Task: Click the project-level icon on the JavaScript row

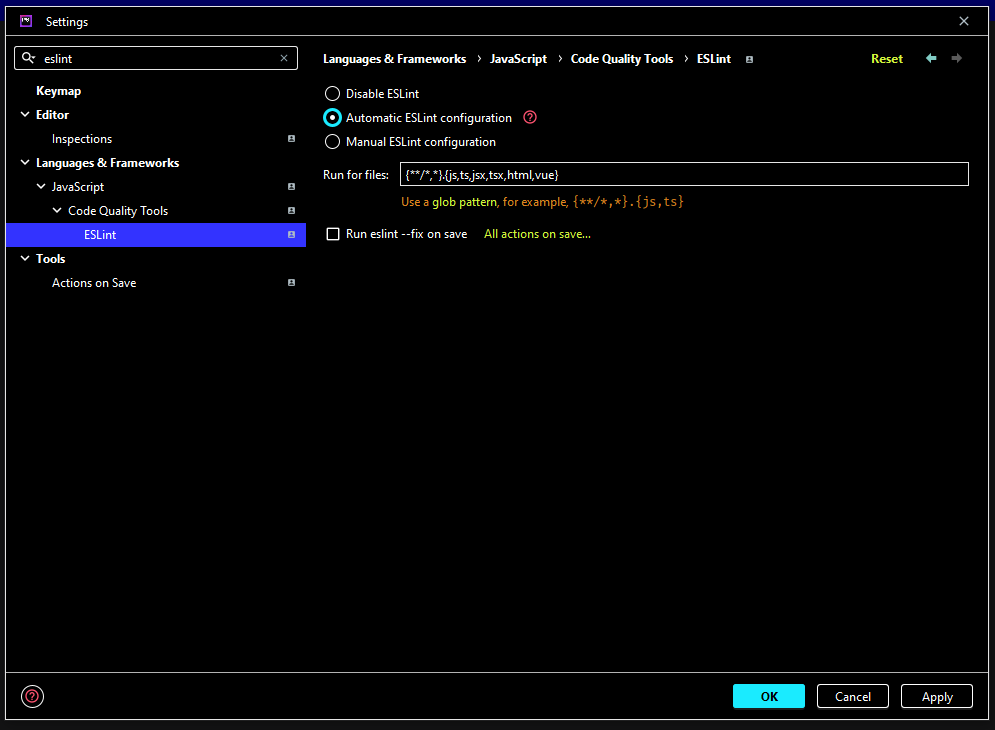Action: tap(291, 187)
